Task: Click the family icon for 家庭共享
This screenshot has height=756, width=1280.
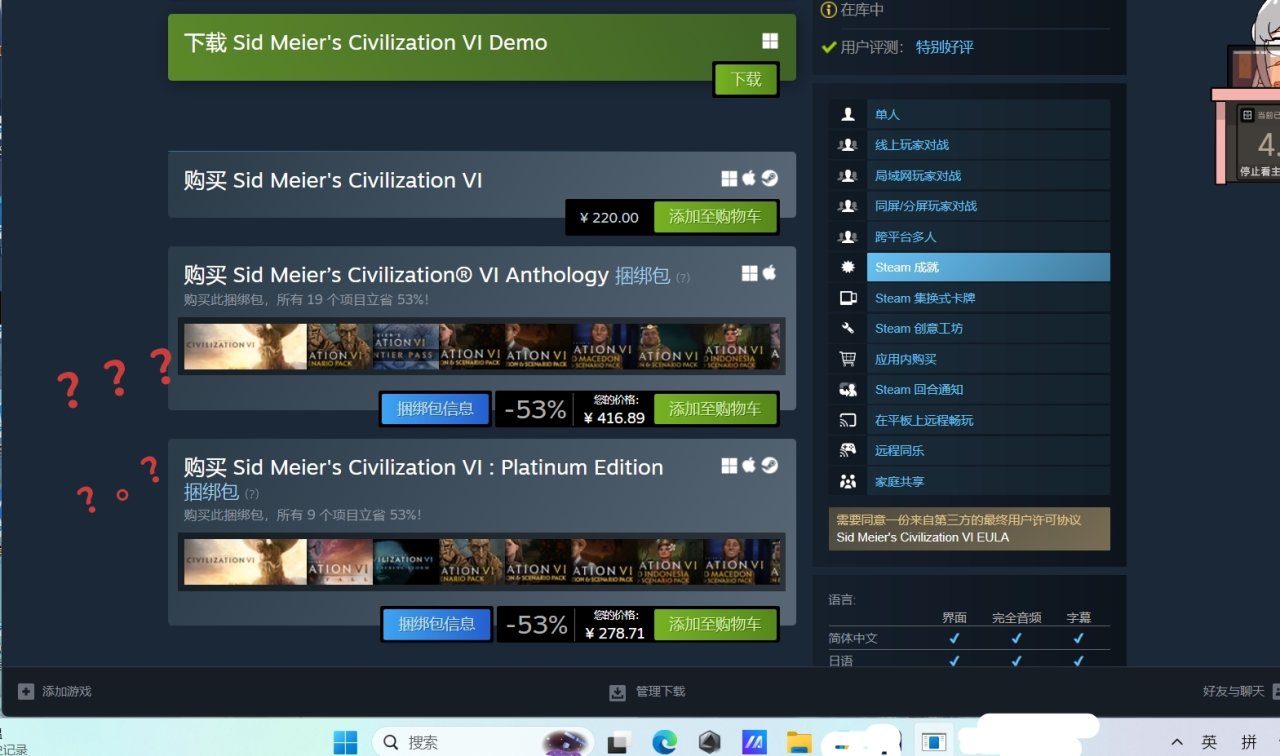Action: [x=848, y=482]
